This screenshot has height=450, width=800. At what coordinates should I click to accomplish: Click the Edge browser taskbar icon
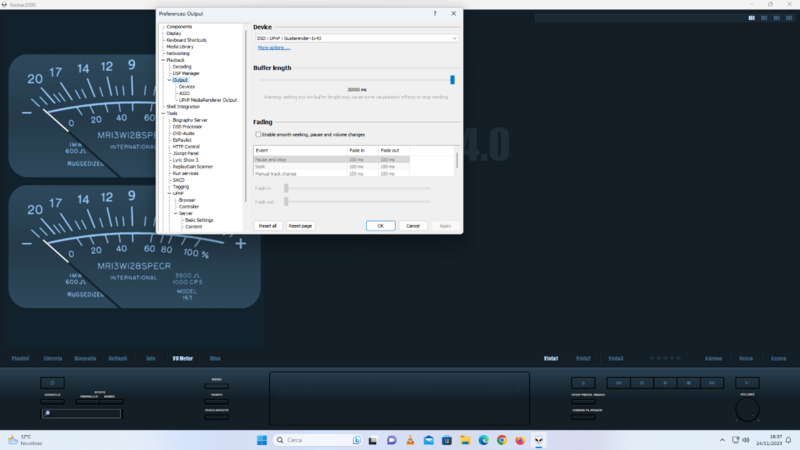484,440
